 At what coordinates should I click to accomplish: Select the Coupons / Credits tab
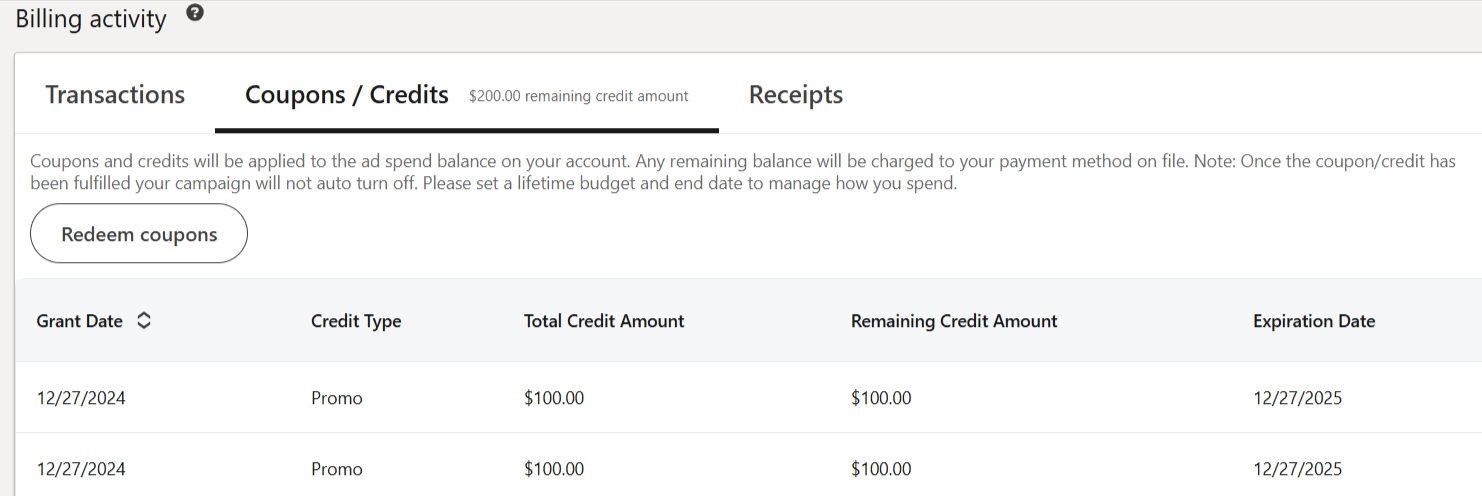point(347,95)
